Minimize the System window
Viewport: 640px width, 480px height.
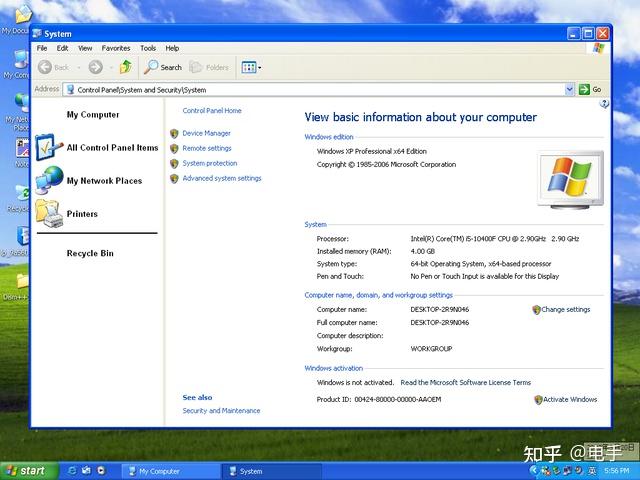573,33
